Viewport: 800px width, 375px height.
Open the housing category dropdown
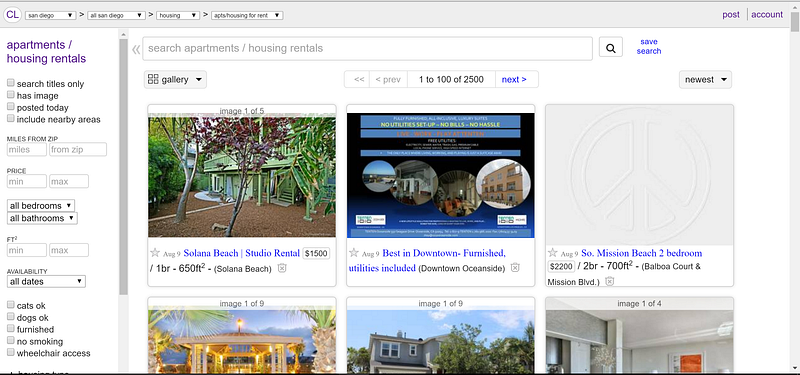coord(178,15)
